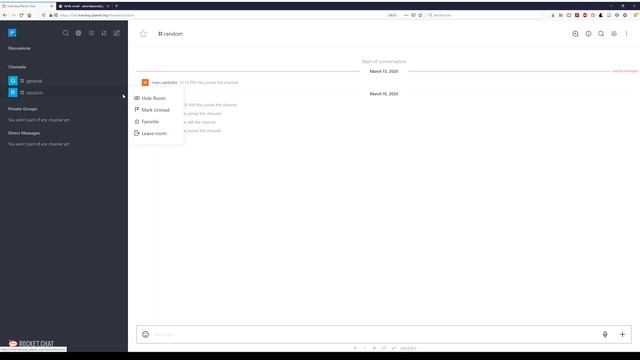The image size is (640, 360).
Task: Open the sidebar sort icon
Action: coord(104,33)
